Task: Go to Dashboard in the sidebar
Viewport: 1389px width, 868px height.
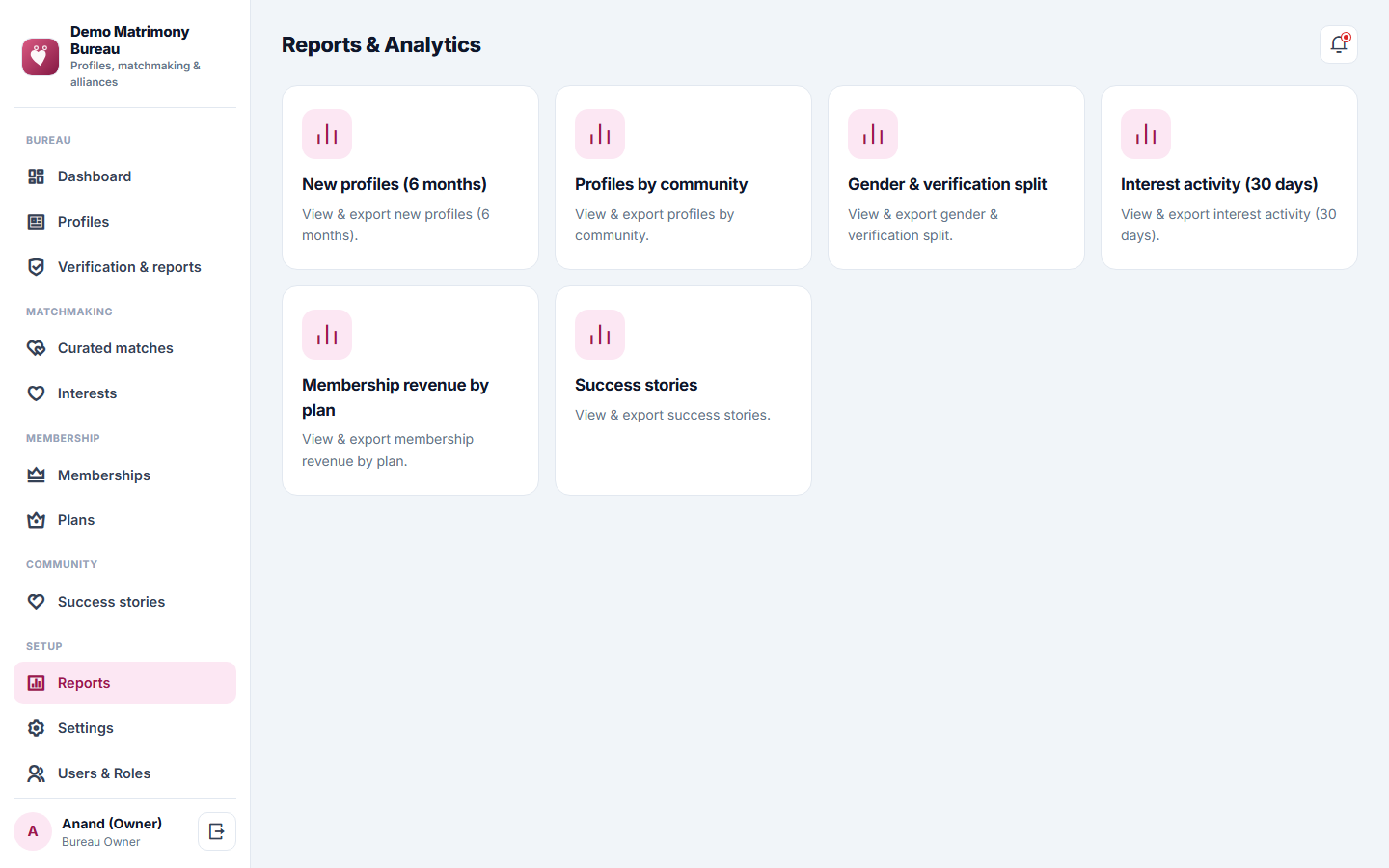Action: pos(124,176)
